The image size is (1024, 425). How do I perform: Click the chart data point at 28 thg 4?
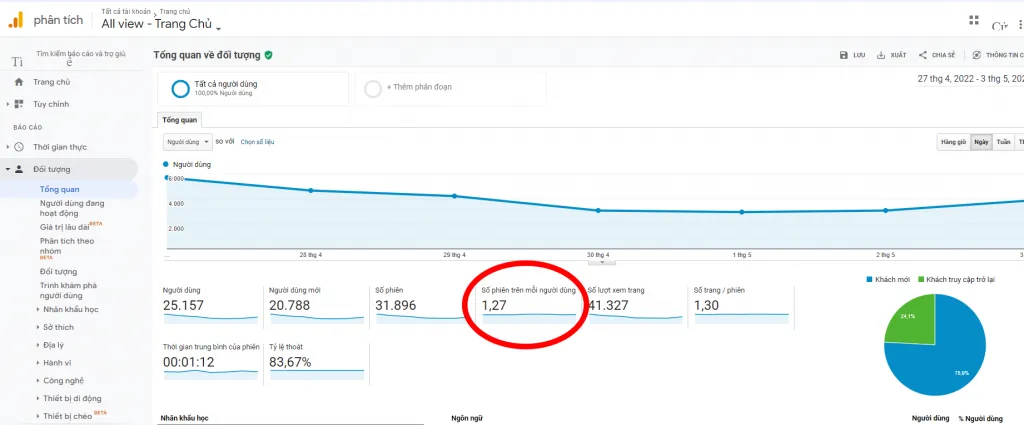[x=311, y=191]
